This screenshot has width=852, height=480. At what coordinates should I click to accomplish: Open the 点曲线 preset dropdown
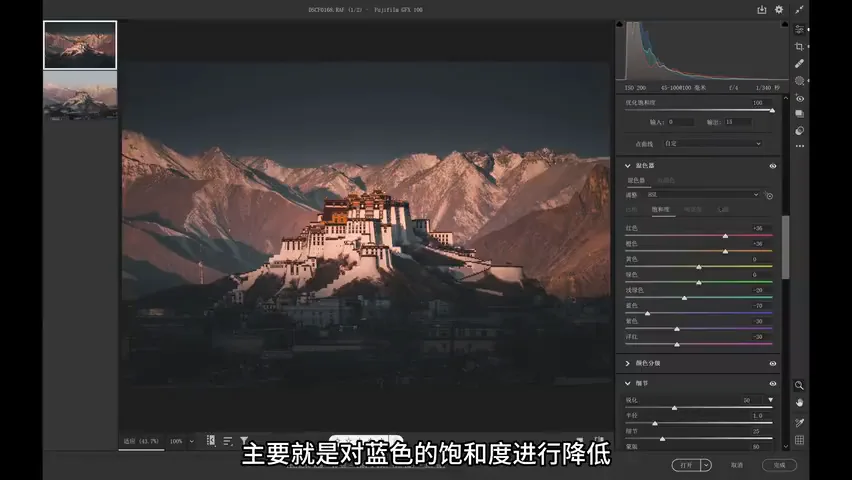click(712, 144)
